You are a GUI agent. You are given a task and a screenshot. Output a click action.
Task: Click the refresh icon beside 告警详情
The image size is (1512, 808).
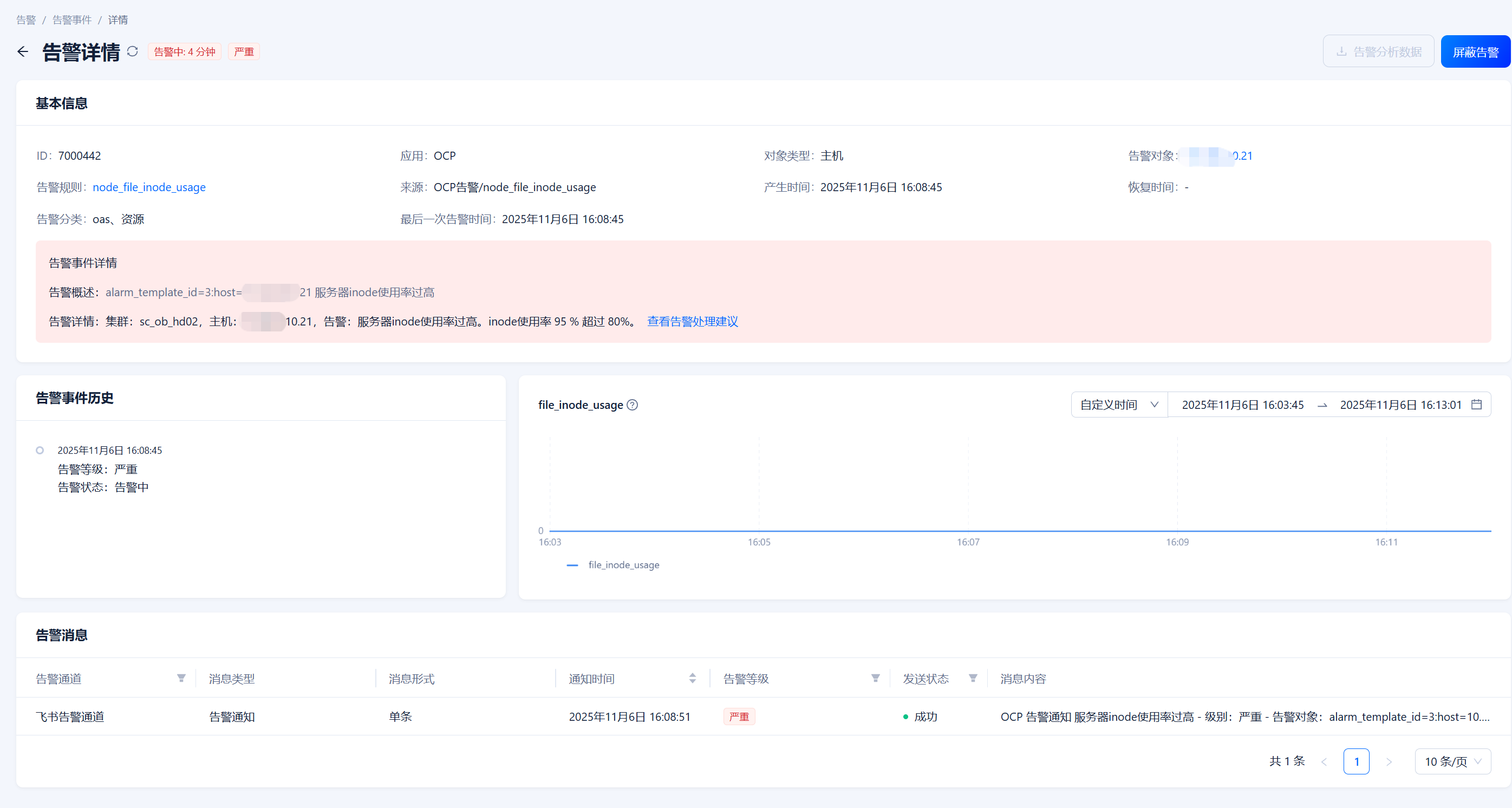[x=133, y=51]
